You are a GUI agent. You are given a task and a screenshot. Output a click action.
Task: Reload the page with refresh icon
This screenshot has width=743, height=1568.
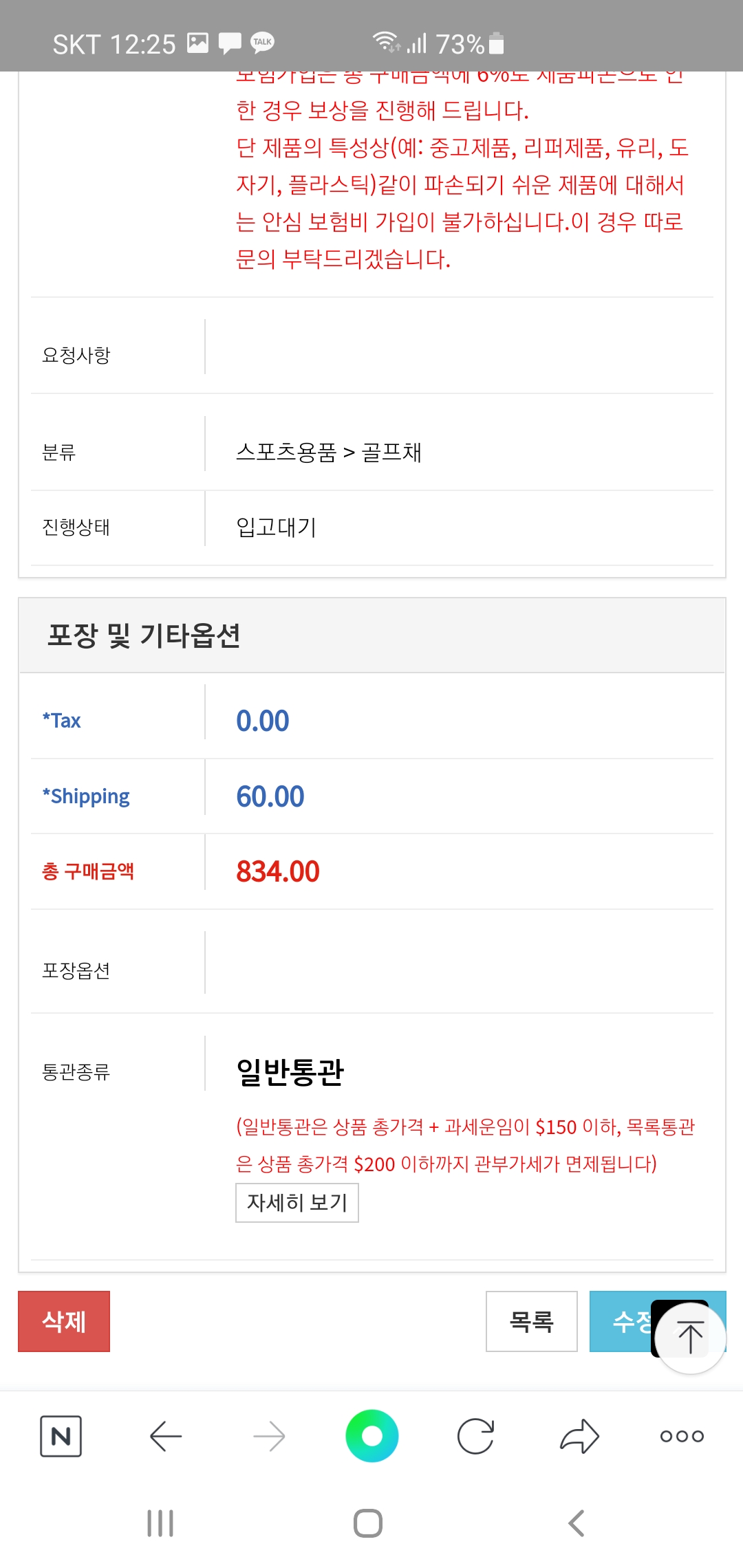coord(475,1436)
